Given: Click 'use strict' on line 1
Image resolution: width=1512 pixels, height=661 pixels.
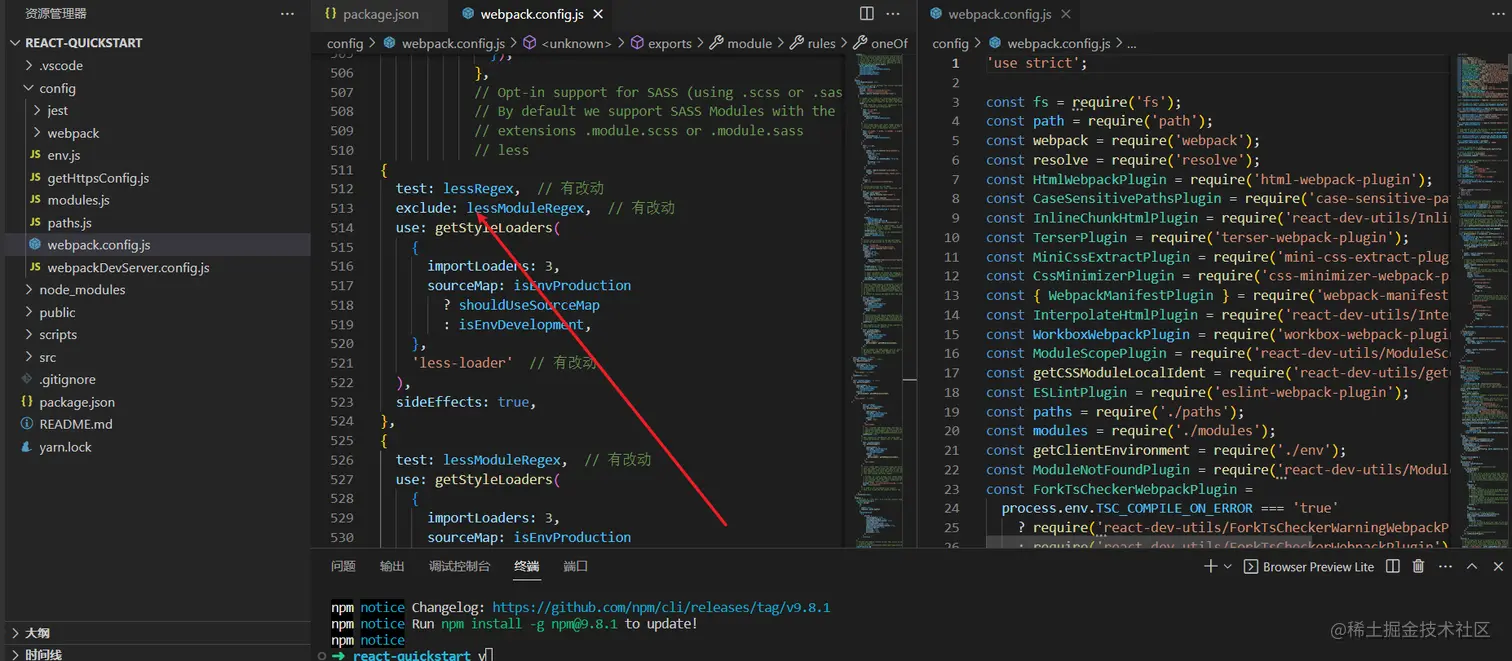Looking at the screenshot, I should [1033, 63].
